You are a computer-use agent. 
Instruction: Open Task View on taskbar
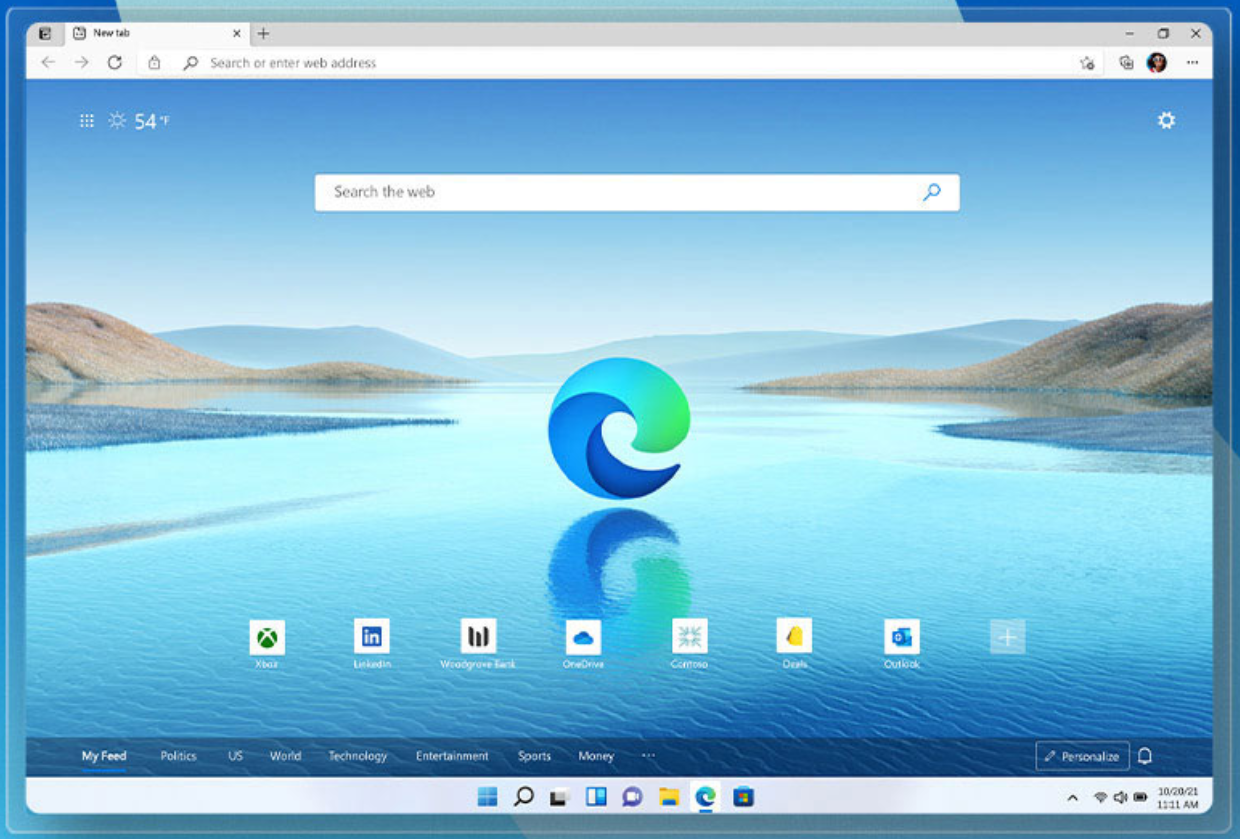tap(559, 796)
